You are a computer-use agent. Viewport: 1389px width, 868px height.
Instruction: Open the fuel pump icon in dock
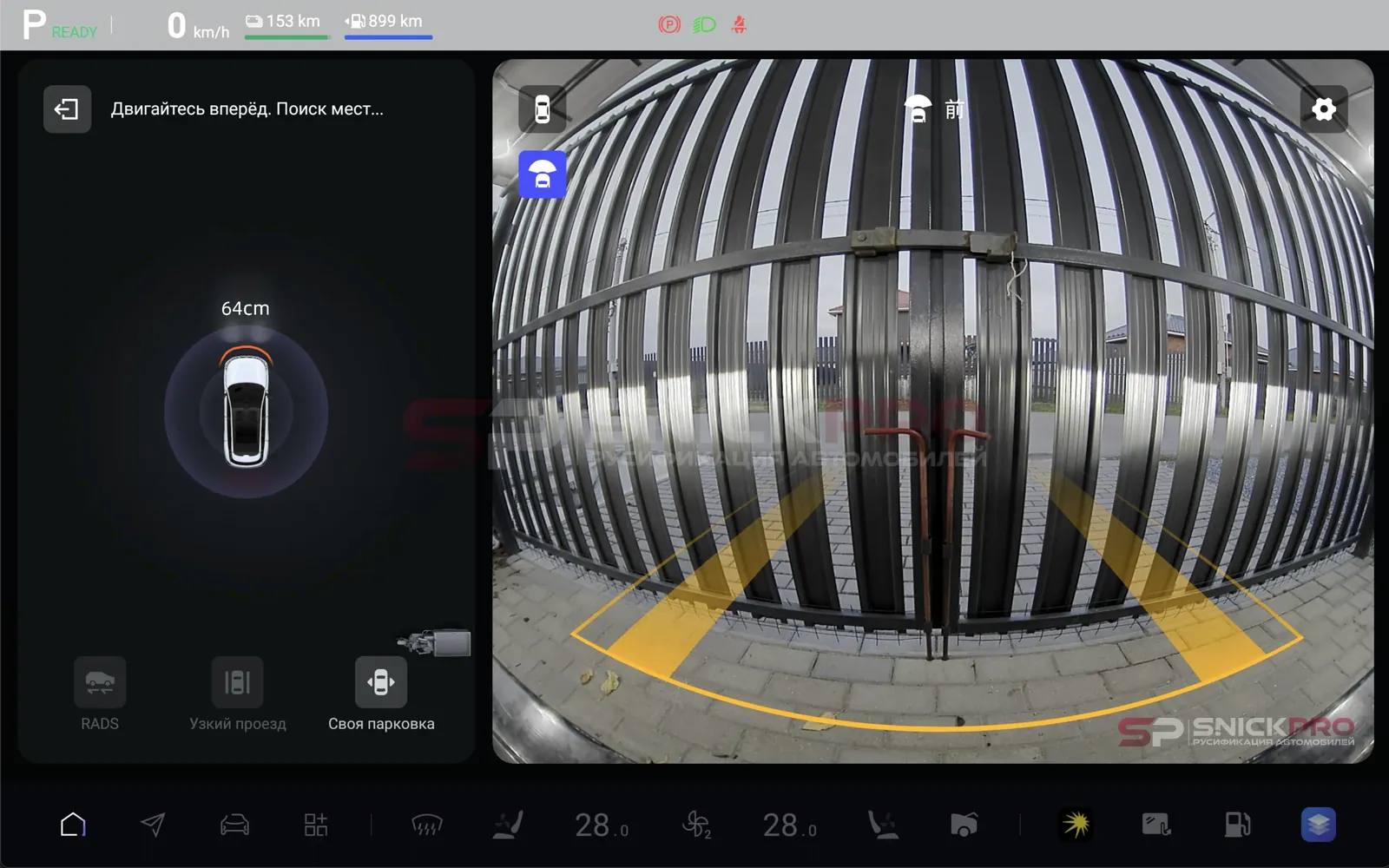(x=1237, y=825)
